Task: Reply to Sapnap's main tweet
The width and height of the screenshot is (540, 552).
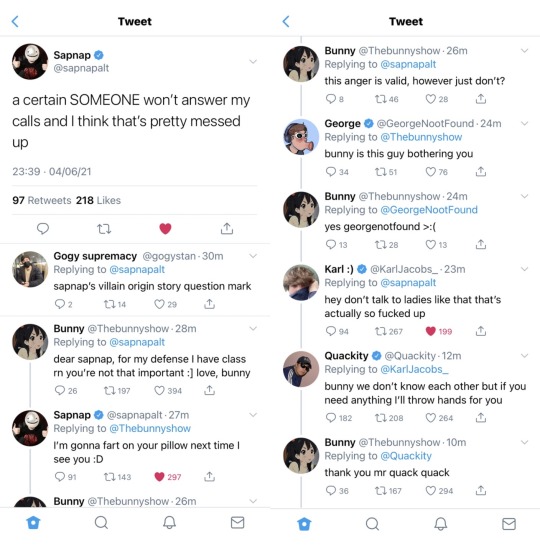Action: tap(43, 229)
